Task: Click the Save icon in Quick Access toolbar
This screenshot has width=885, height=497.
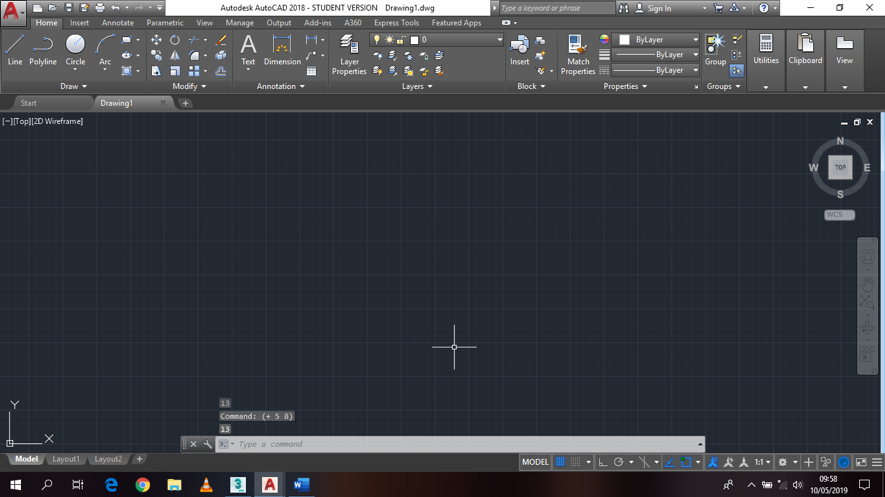Action: pos(68,8)
